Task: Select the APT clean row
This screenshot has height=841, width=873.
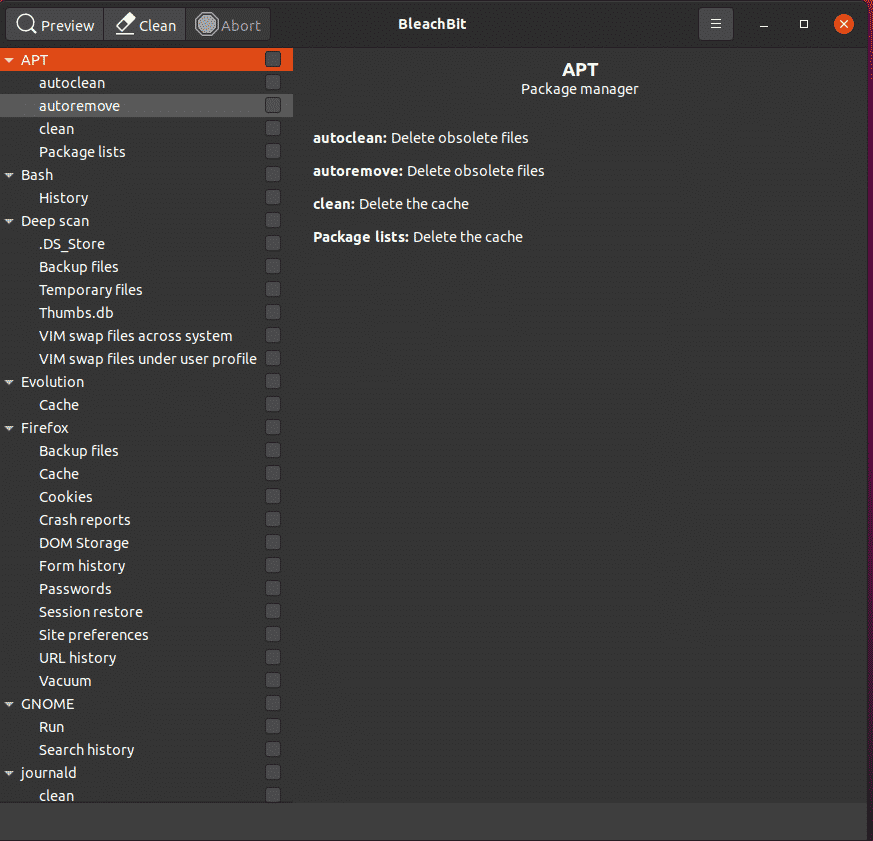Action: point(146,129)
